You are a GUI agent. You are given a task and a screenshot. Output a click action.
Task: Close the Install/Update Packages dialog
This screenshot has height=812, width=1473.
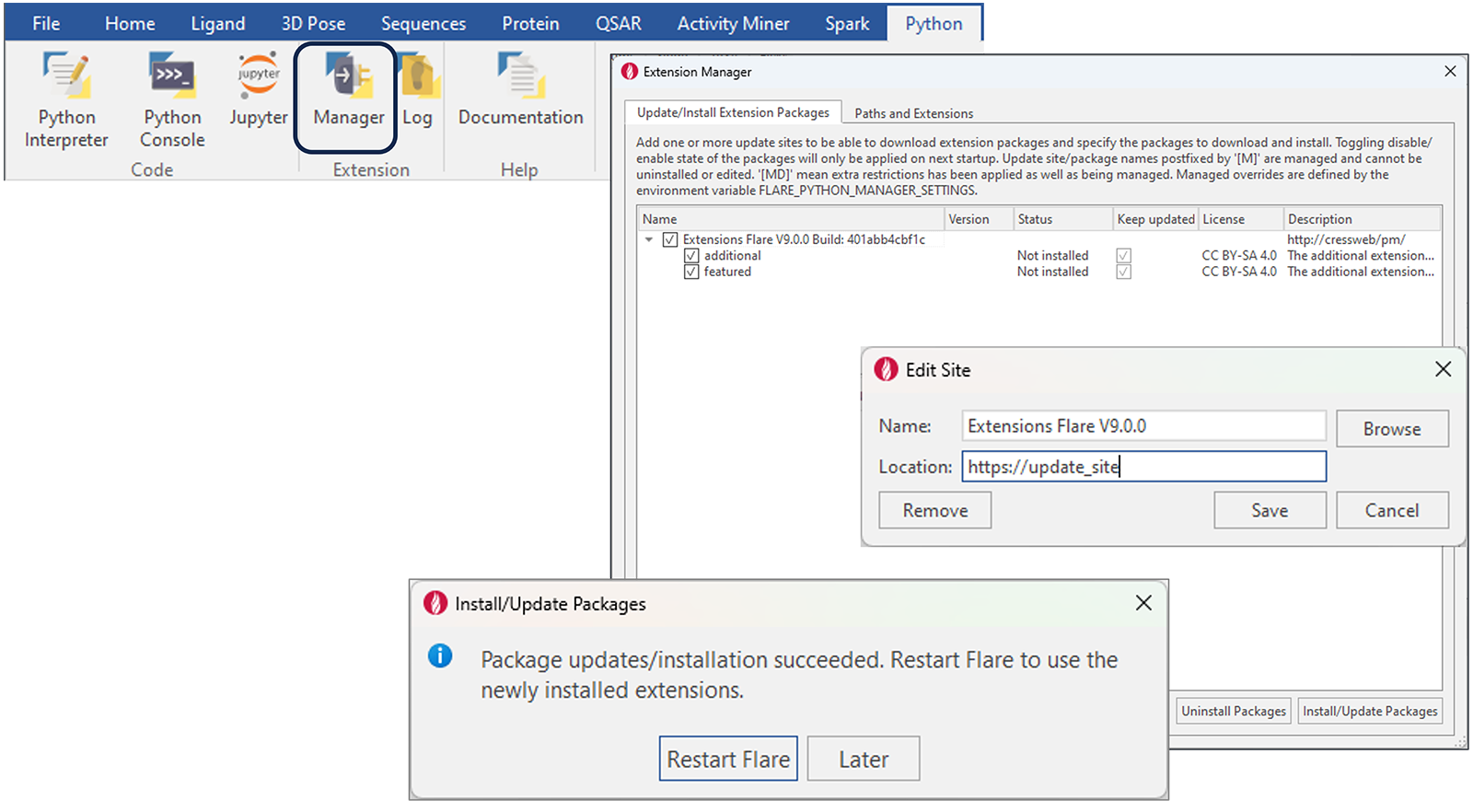tap(1143, 603)
